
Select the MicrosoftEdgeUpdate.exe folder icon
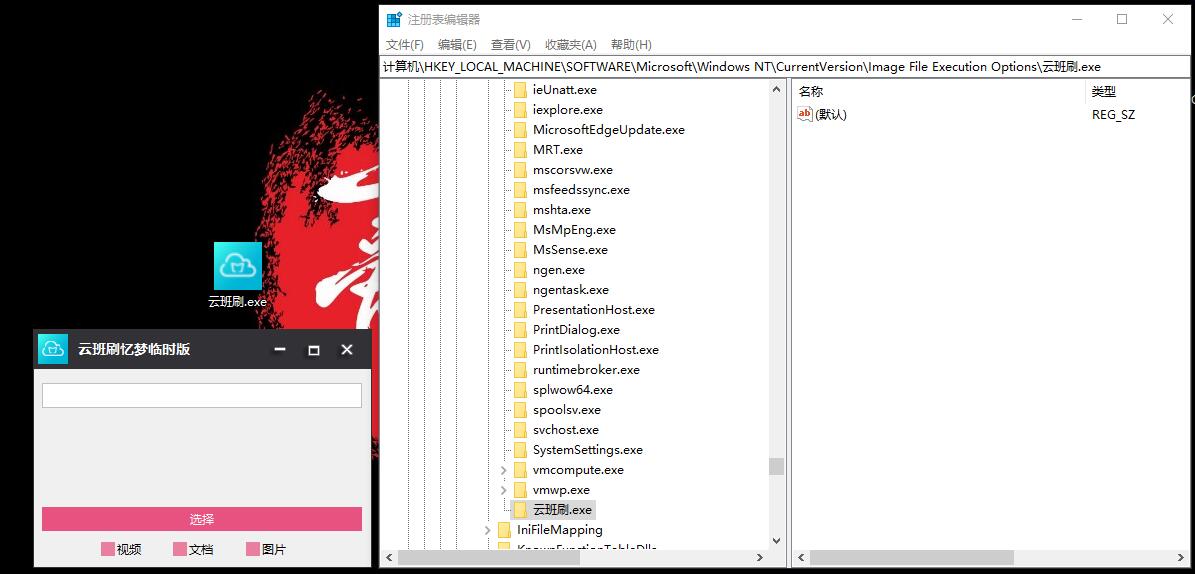pos(520,130)
